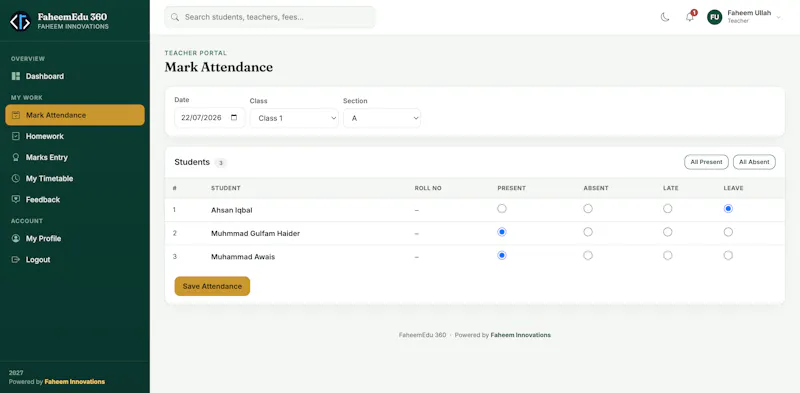Click the Dashboard grid icon in the sidebar

coord(16,76)
